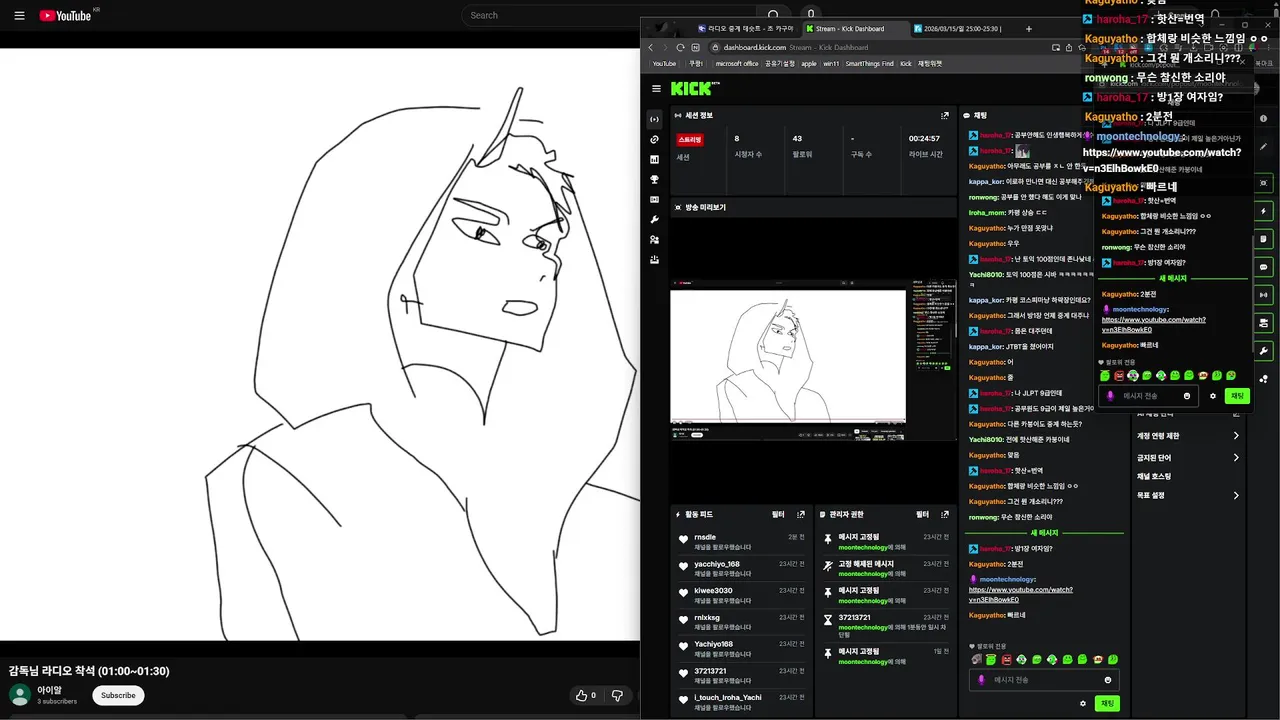Image resolution: width=1280 pixels, height=720 pixels.
Task: Open the download icon in Kick sidebar
Action: click(654, 260)
